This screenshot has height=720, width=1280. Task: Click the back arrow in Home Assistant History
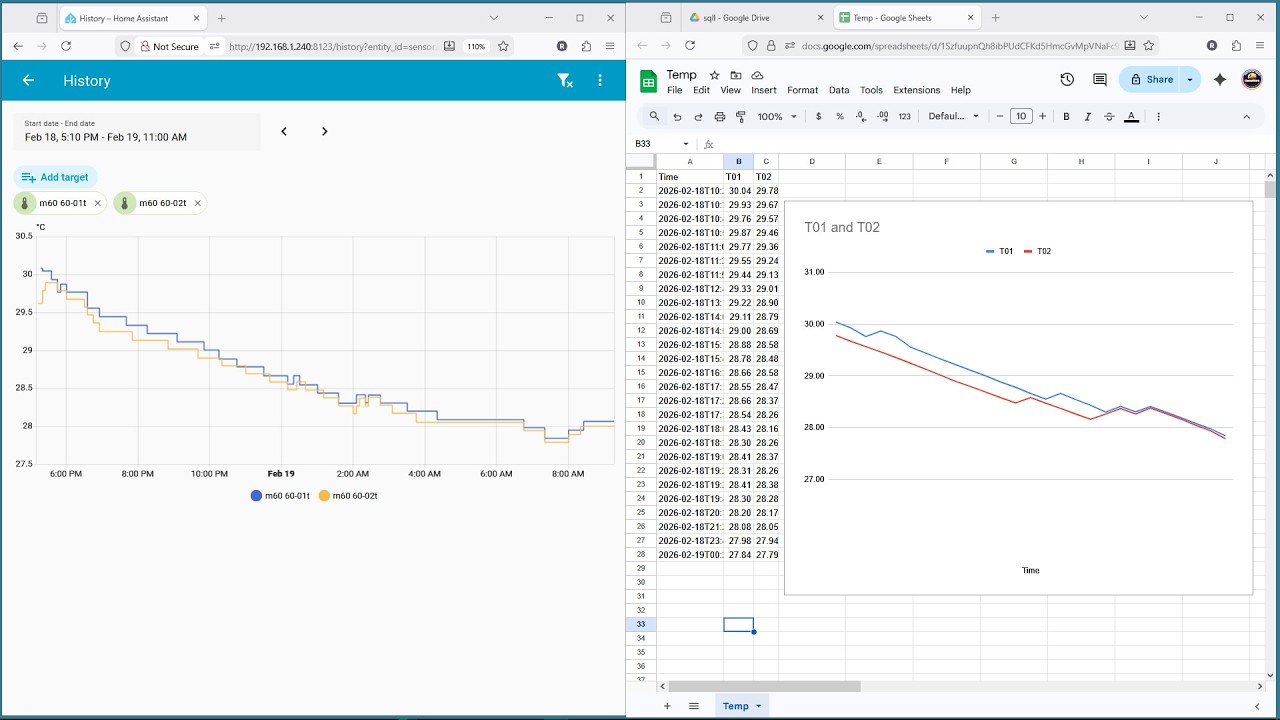(x=28, y=81)
